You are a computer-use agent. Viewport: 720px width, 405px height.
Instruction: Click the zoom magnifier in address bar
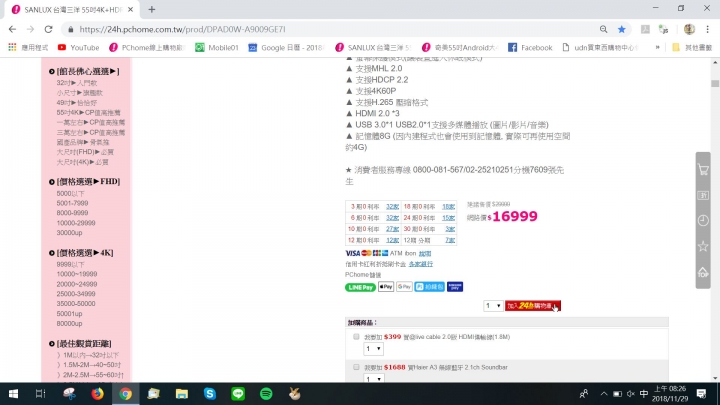click(603, 29)
